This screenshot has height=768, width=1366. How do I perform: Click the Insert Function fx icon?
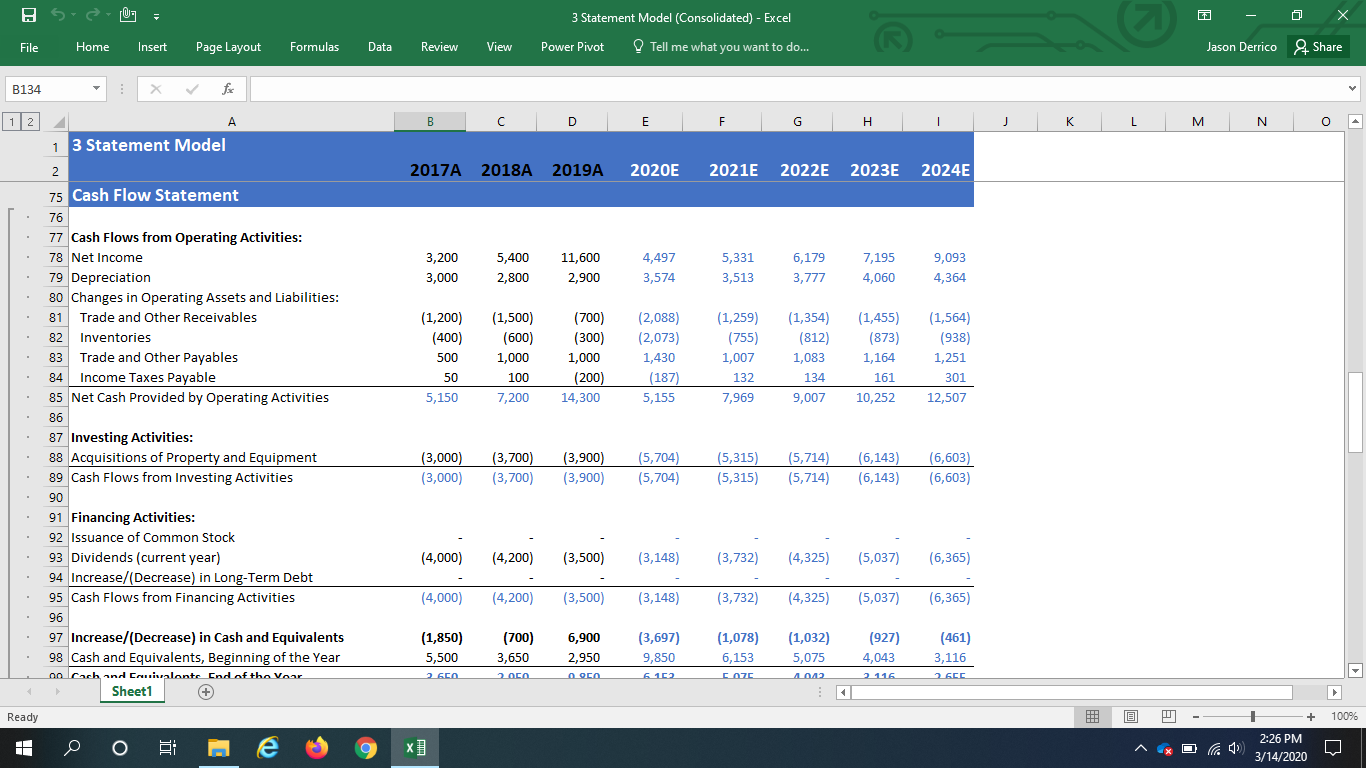pos(228,89)
